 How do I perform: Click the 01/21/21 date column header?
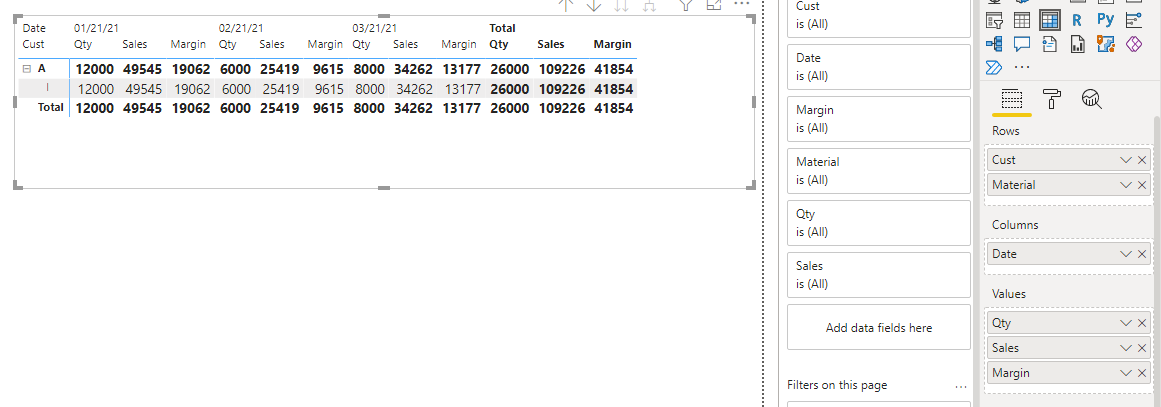click(96, 28)
